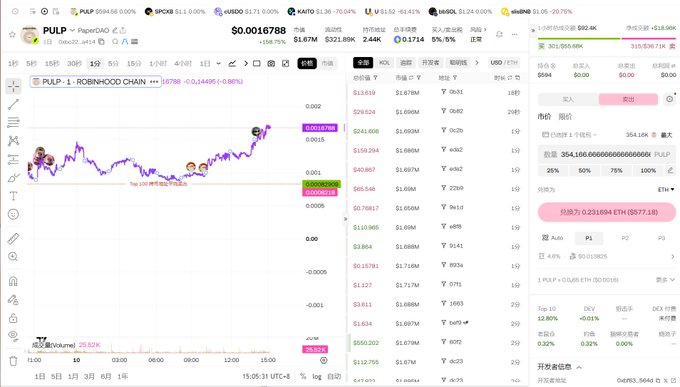Click the 25% amount button
This screenshot has height=387, width=680.
553,171
